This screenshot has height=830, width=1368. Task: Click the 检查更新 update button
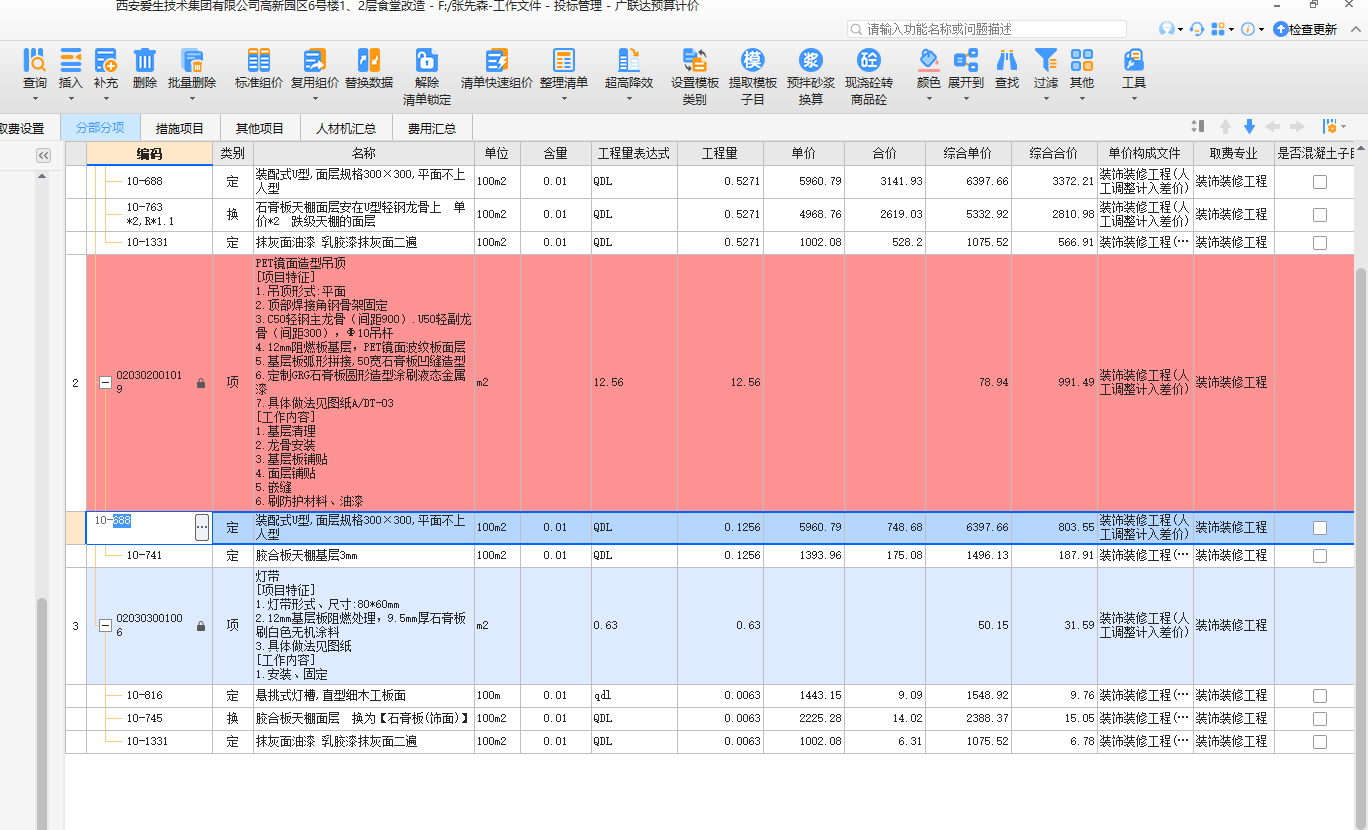(x=1305, y=29)
